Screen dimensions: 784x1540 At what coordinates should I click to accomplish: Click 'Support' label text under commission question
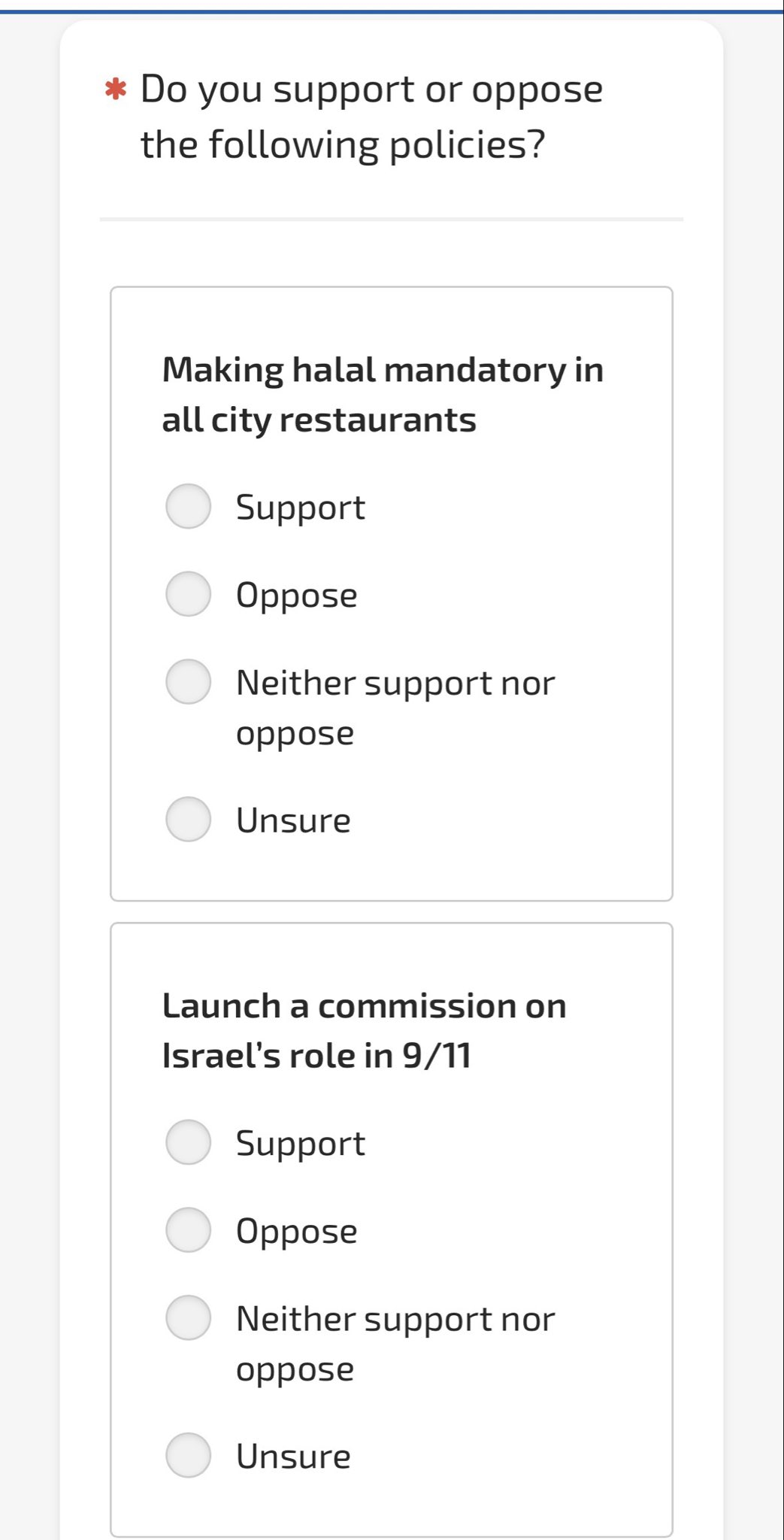(x=300, y=1144)
